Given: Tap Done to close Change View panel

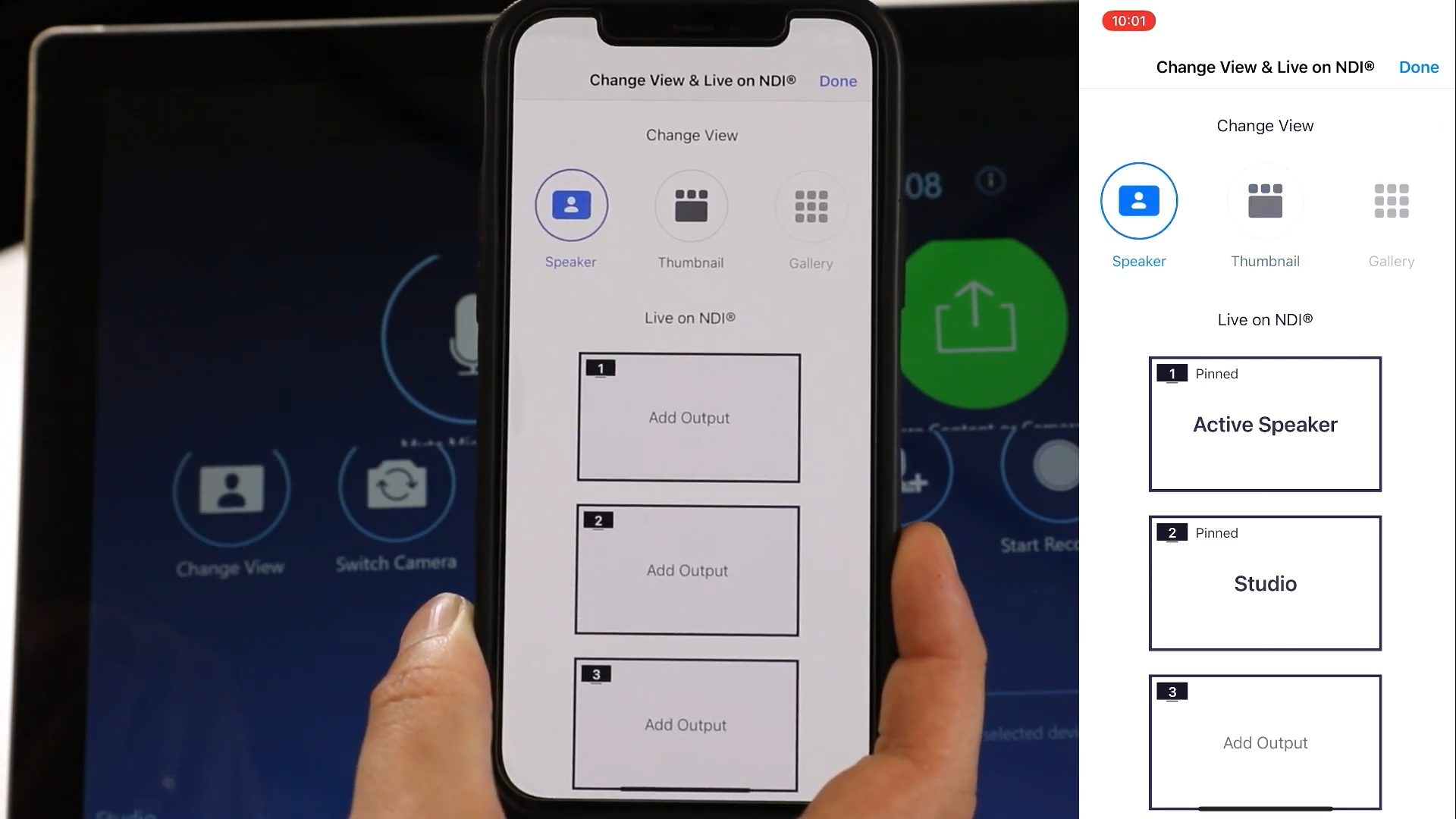Looking at the screenshot, I should point(1419,67).
